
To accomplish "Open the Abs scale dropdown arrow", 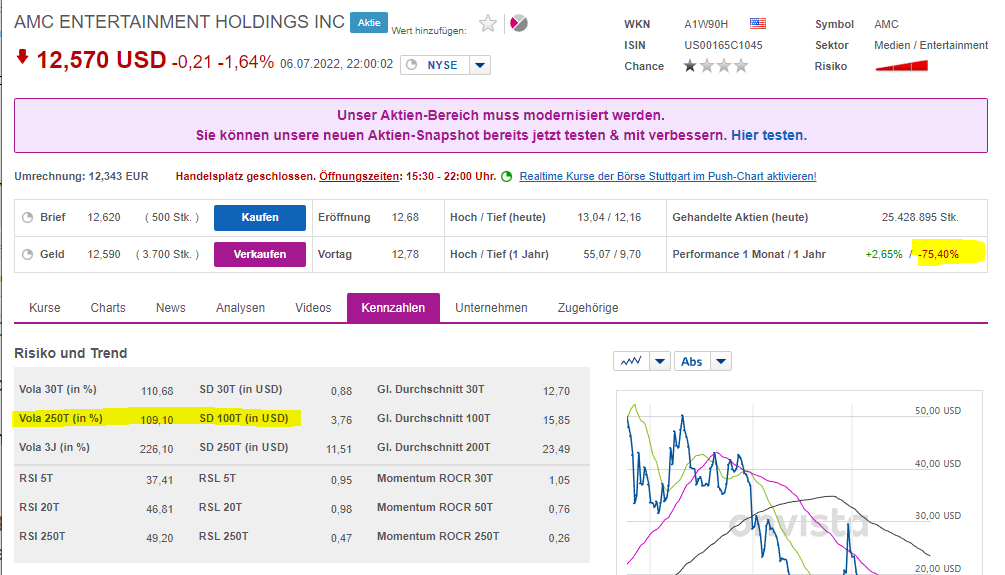I will click(x=721, y=362).
